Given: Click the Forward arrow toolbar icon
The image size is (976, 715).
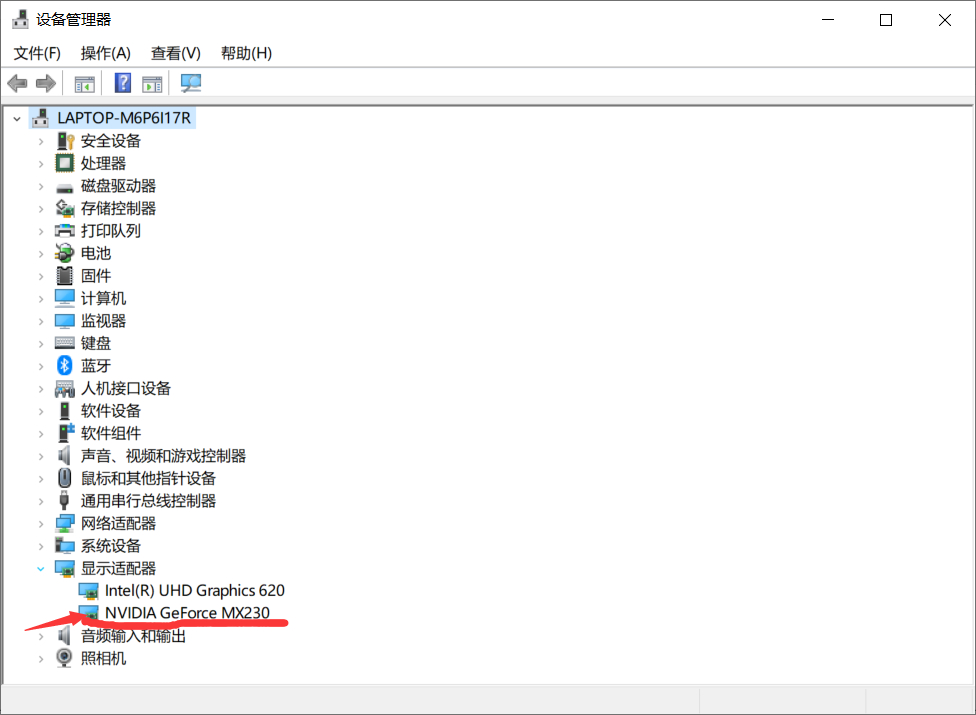Looking at the screenshot, I should coord(45,83).
